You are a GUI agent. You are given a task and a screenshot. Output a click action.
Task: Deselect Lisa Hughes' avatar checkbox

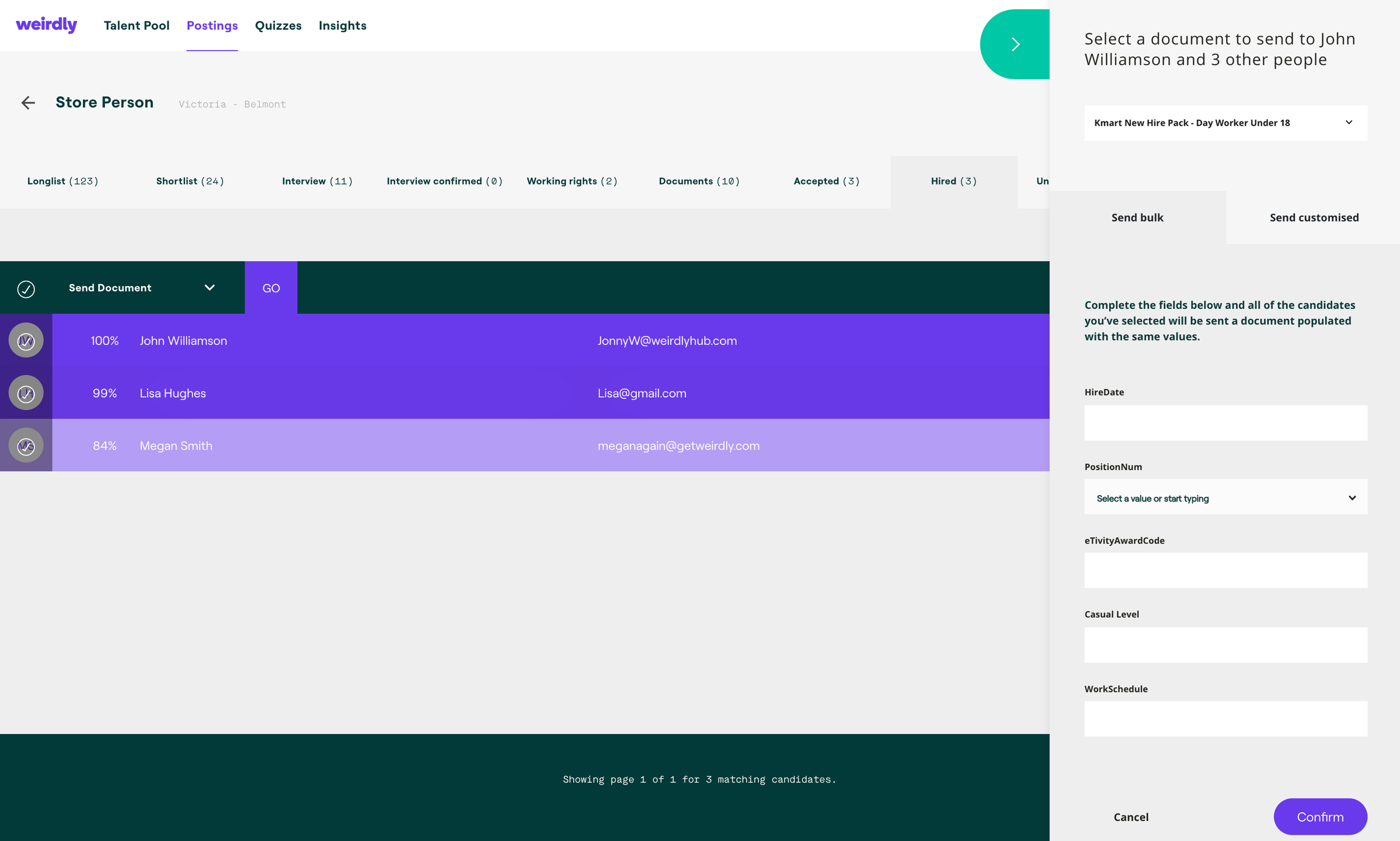[26, 393]
